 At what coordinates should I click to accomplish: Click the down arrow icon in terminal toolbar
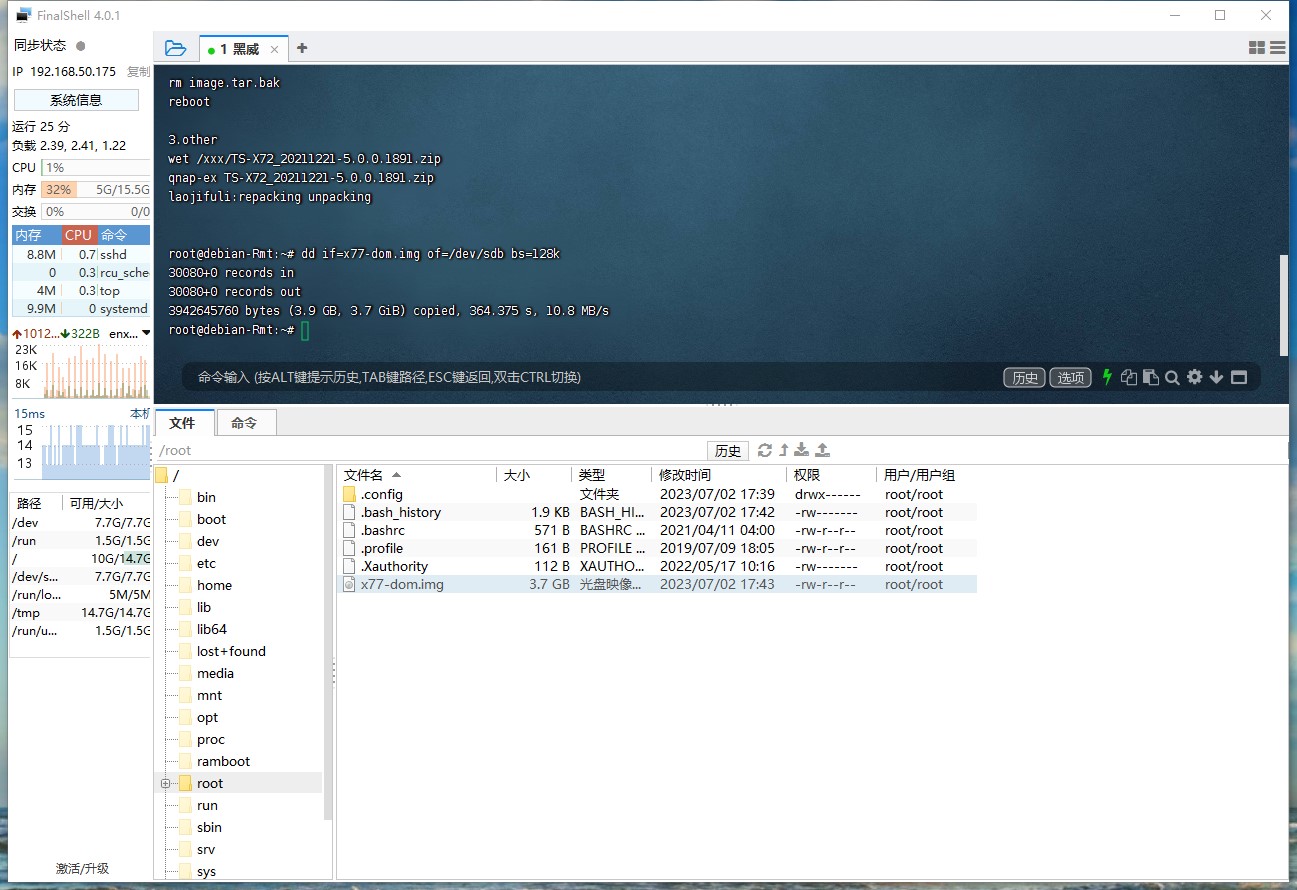tap(1216, 377)
